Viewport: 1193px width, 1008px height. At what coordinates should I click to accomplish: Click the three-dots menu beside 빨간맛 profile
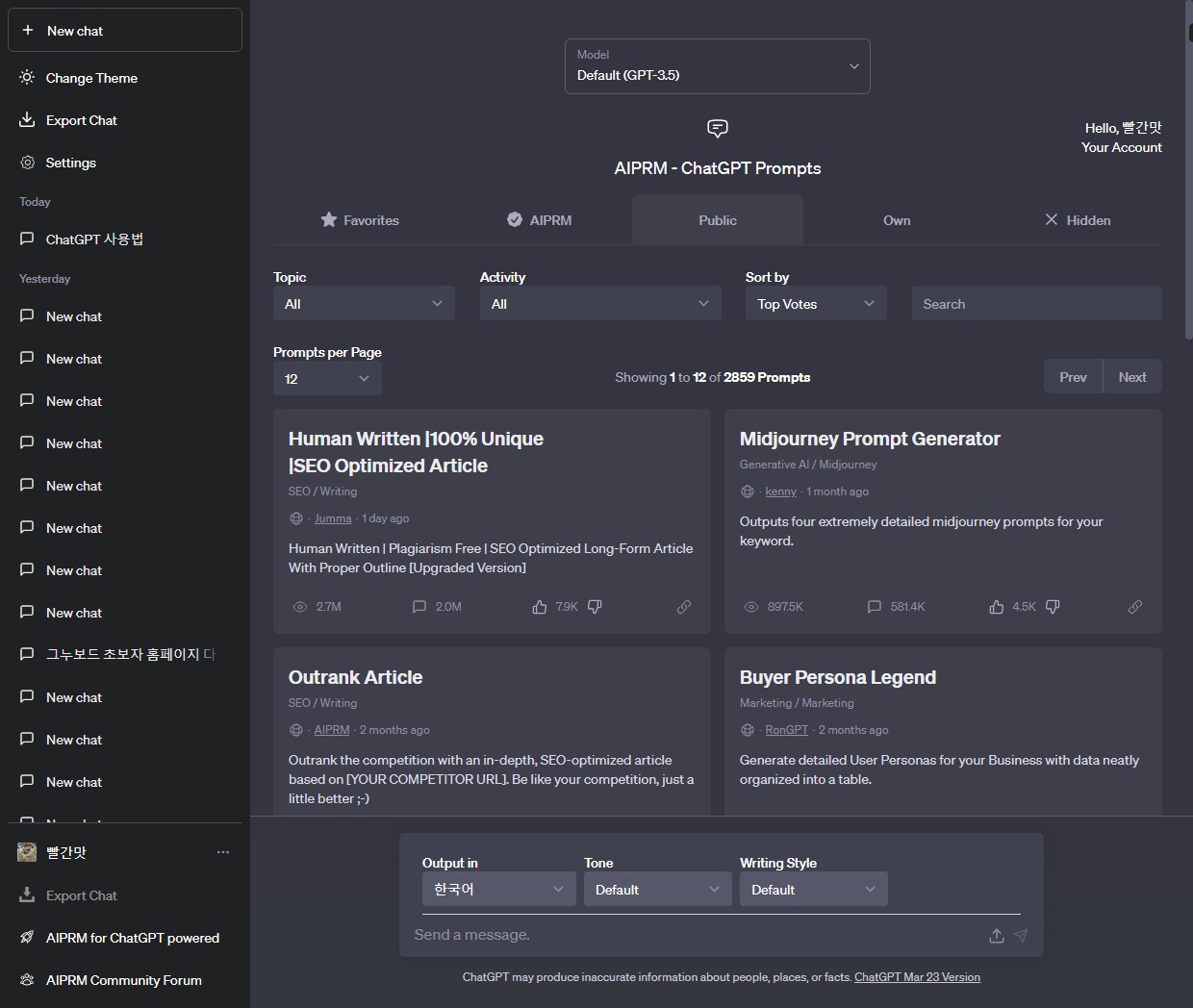pyautogui.click(x=223, y=852)
